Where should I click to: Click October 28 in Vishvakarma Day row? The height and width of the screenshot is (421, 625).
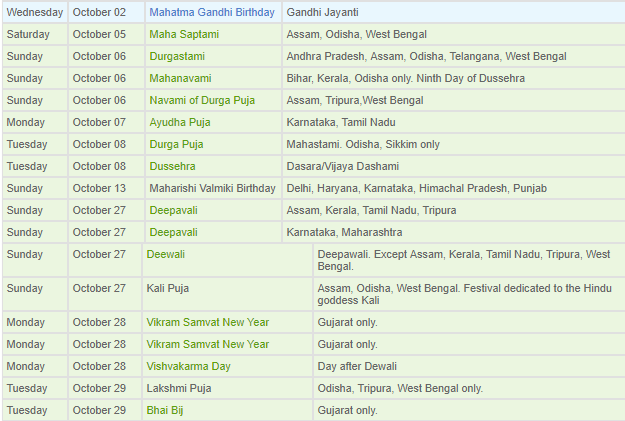105,366
